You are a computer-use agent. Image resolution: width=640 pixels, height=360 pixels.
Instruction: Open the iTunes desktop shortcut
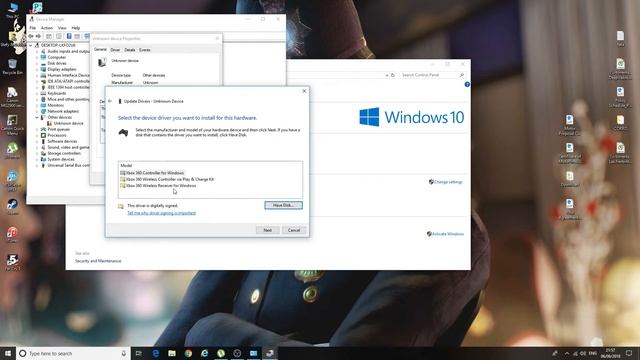[12, 235]
